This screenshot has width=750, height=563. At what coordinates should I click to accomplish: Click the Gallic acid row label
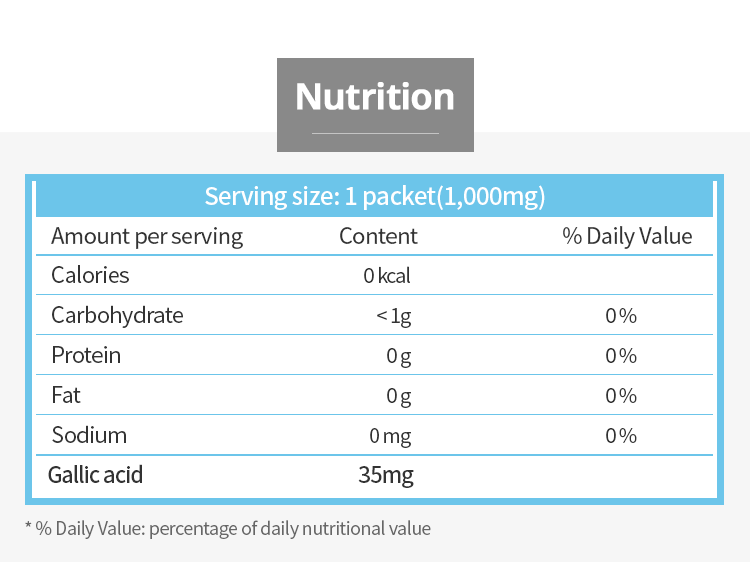[x=96, y=474]
